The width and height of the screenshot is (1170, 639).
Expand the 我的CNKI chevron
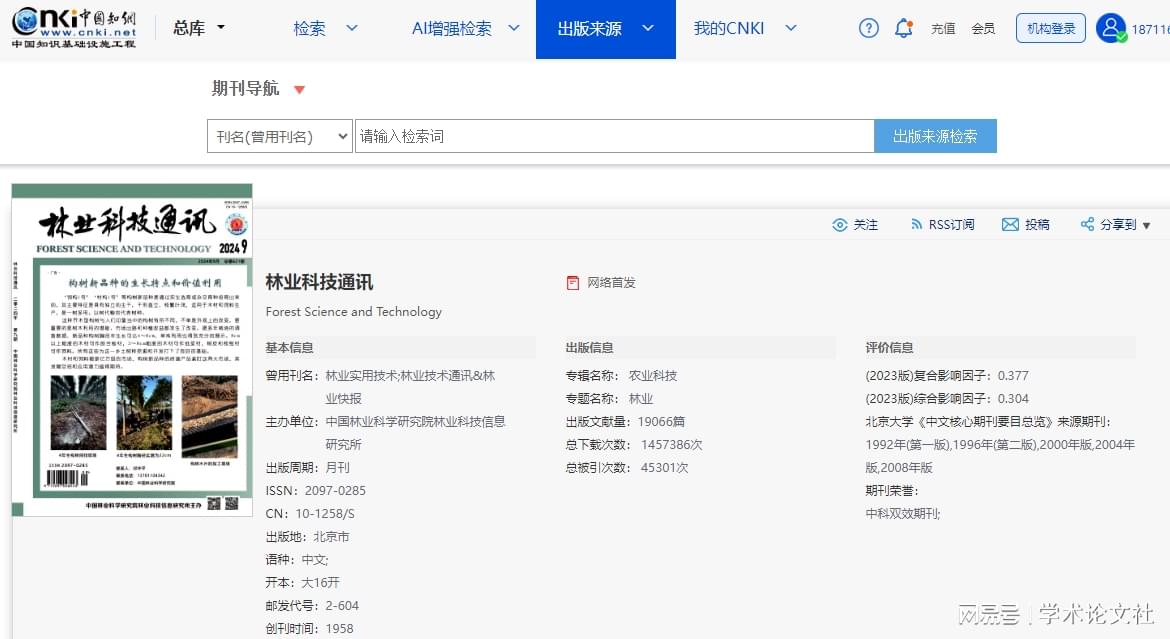click(x=791, y=28)
